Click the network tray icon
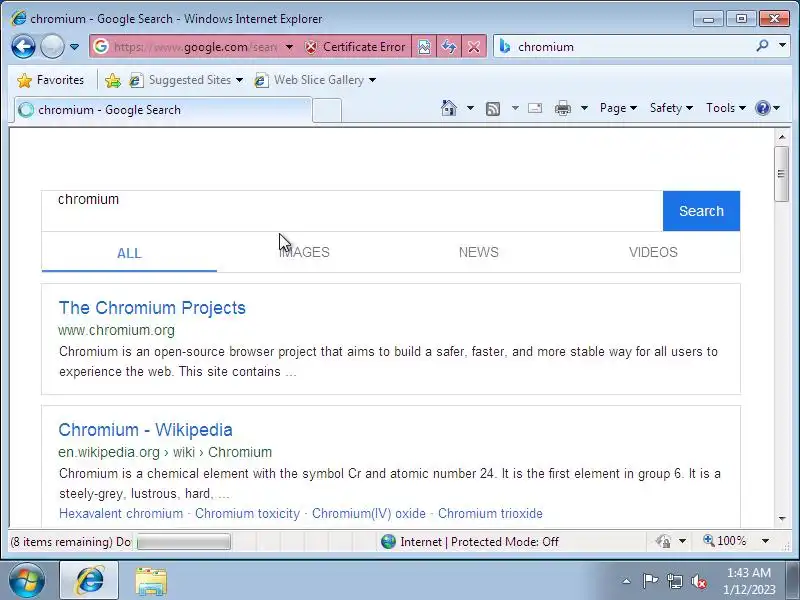 (674, 581)
